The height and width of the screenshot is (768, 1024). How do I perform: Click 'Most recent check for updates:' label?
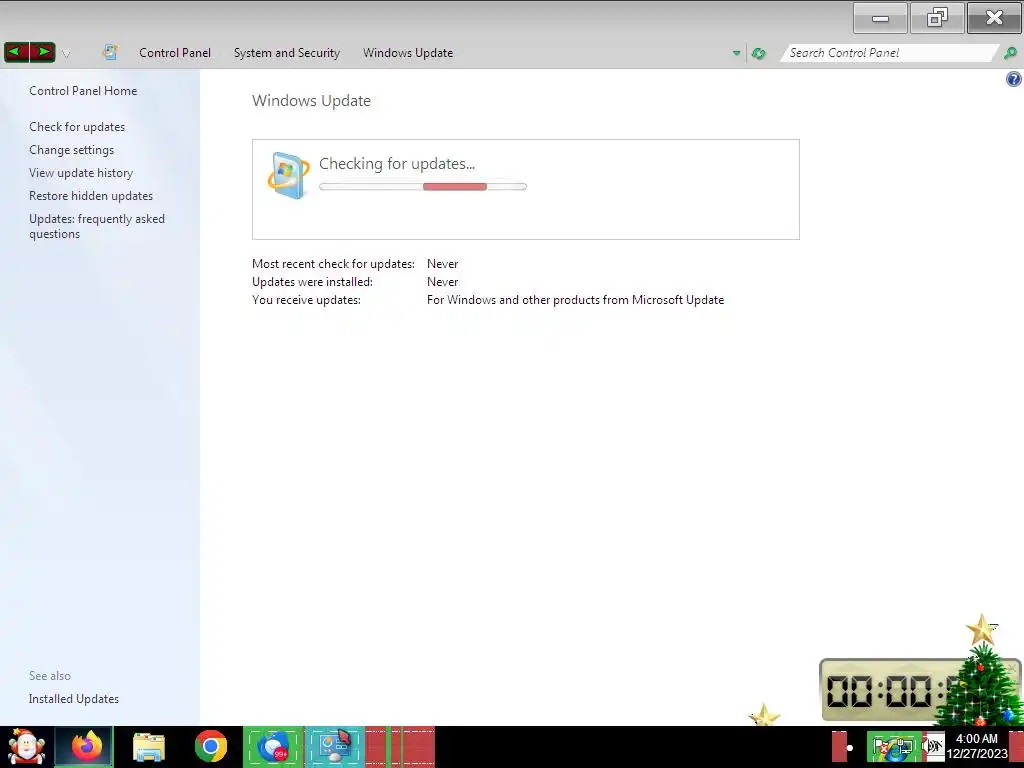pos(333,264)
